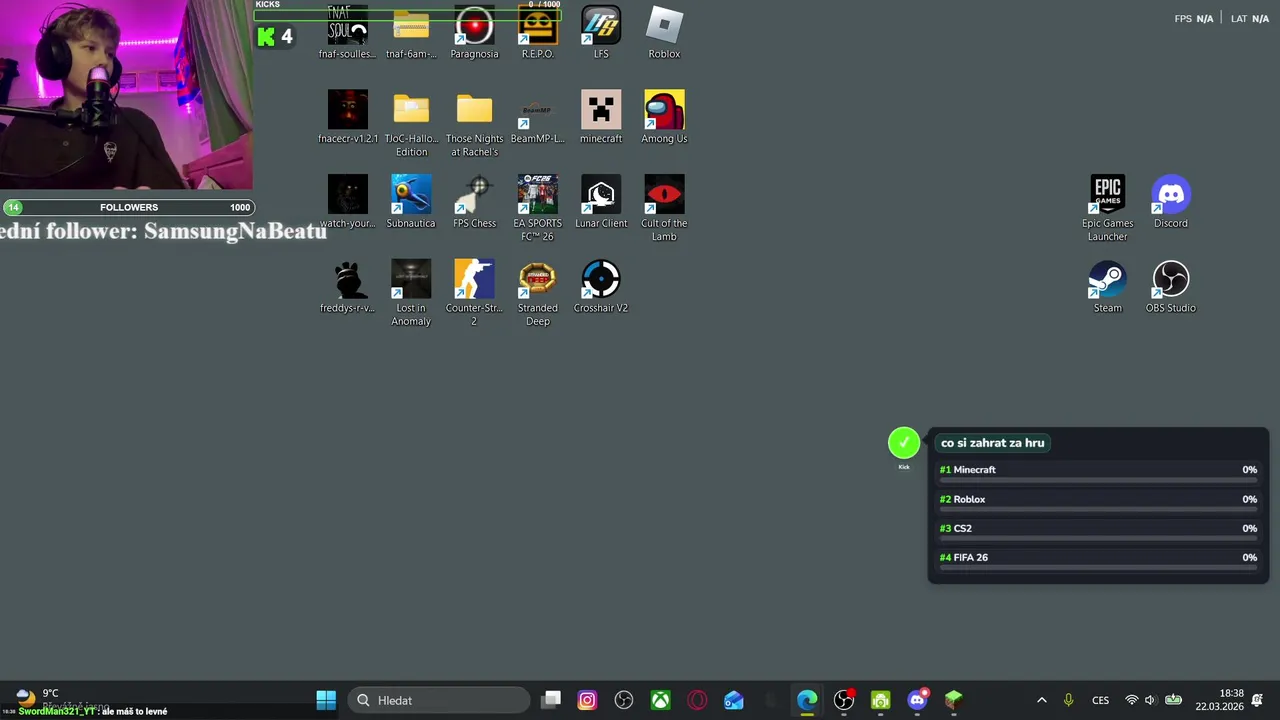Screen dimensions: 1280x720
Task: Open the LFS desktop shortcut
Action: pyautogui.click(x=601, y=32)
